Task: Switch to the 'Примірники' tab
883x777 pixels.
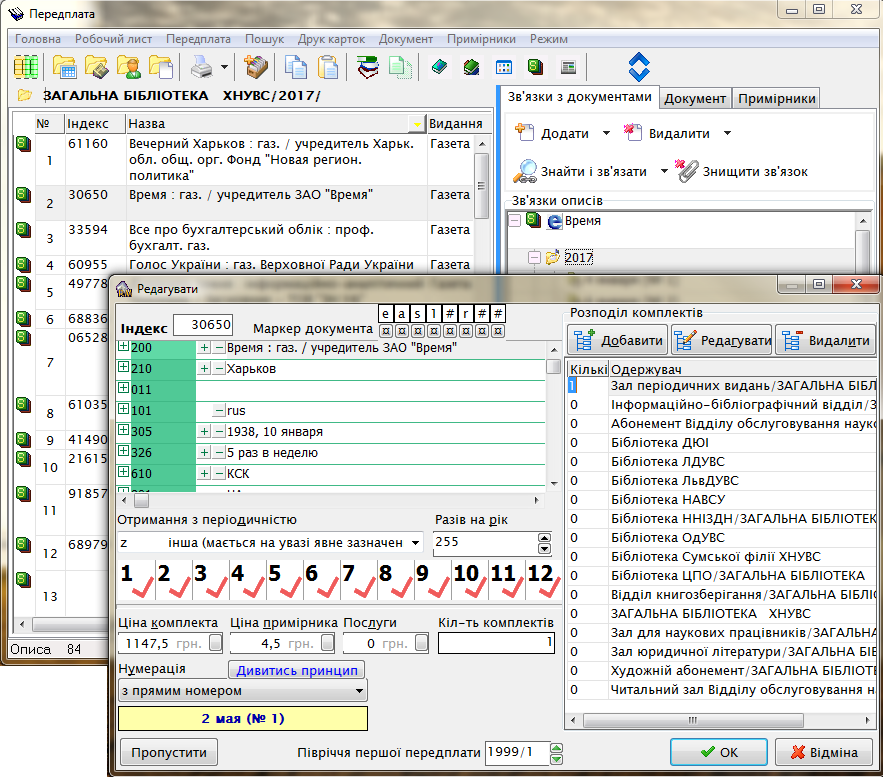Action: (x=776, y=98)
